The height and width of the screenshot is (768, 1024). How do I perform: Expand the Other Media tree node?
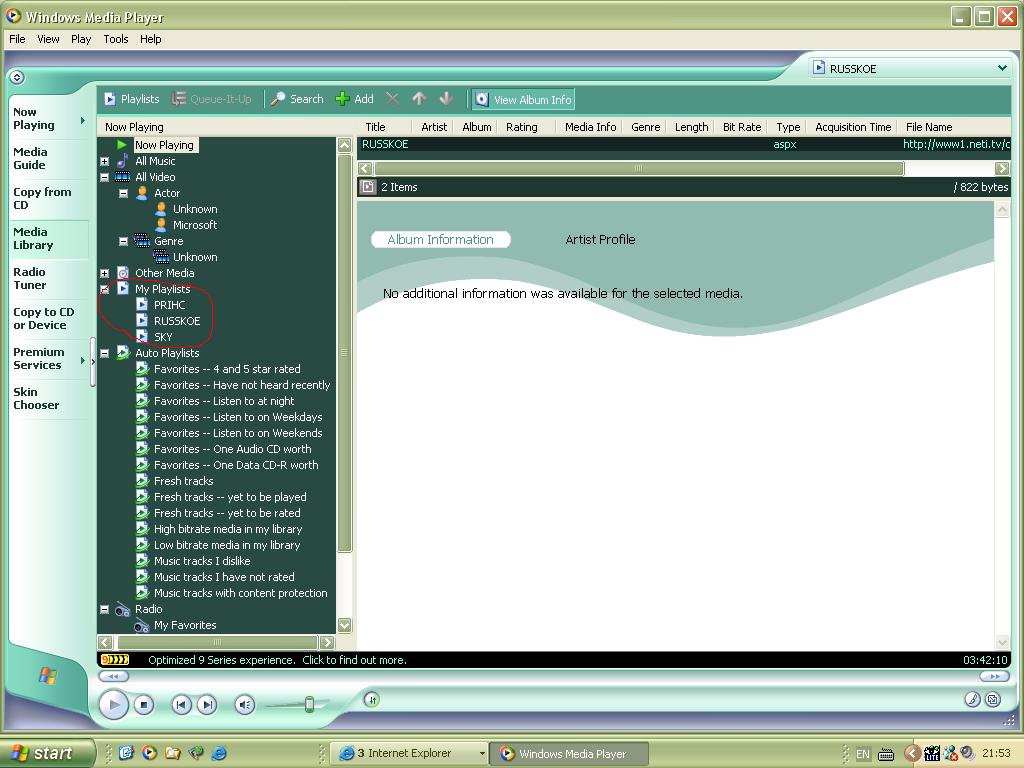tap(104, 273)
